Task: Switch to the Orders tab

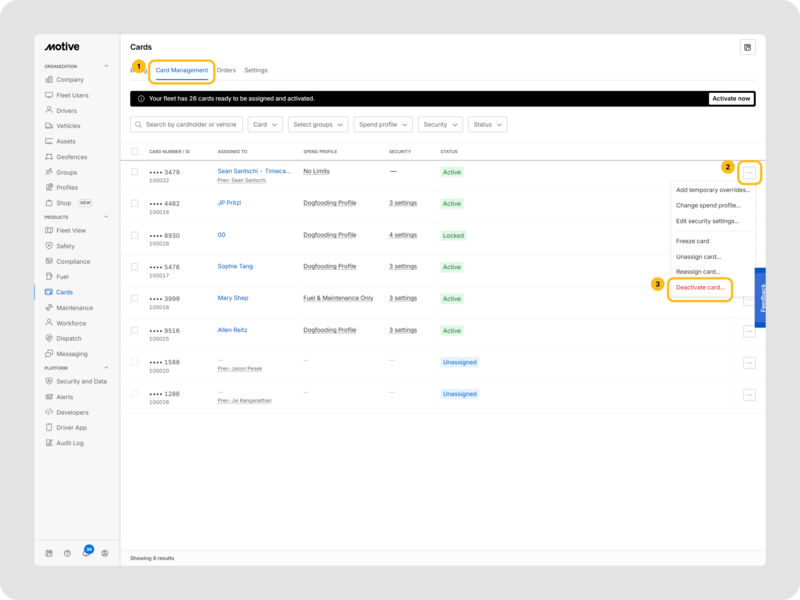Action: click(226, 70)
